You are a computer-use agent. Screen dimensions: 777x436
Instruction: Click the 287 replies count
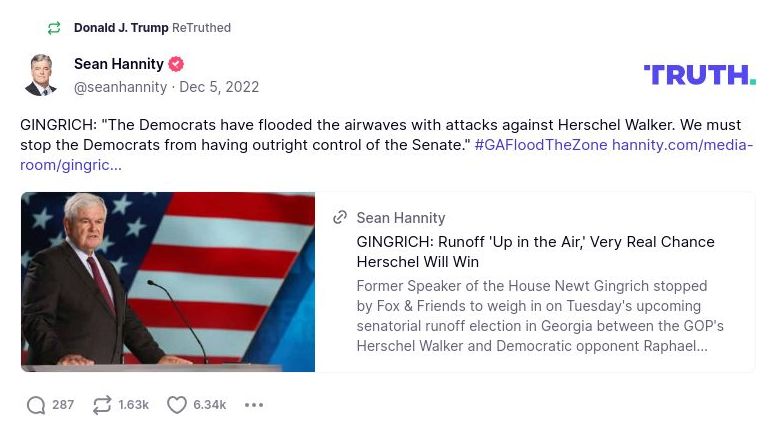coord(63,405)
